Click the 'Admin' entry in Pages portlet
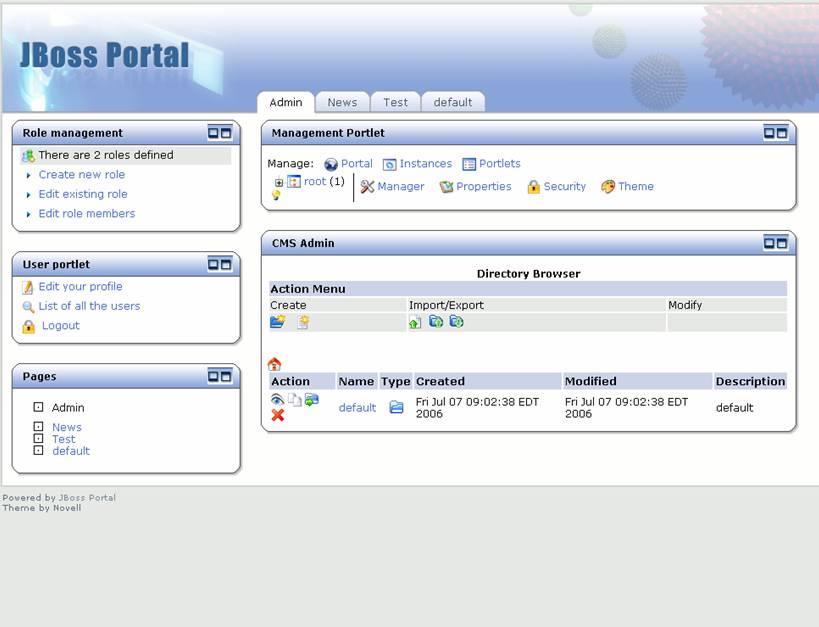This screenshot has height=627, width=819. [68, 408]
